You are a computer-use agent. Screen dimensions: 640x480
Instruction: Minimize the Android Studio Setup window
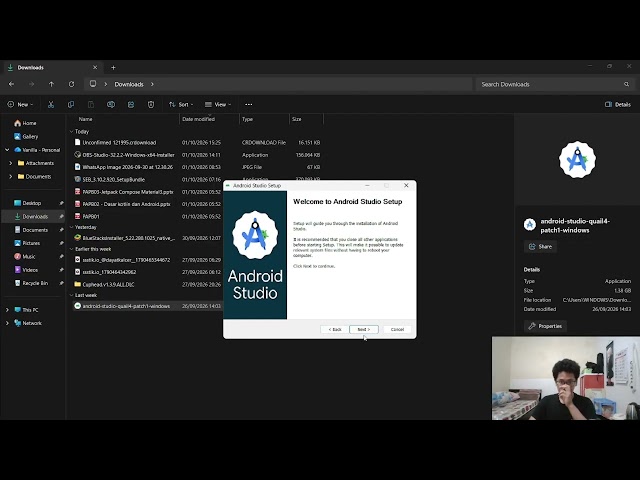click(x=367, y=185)
